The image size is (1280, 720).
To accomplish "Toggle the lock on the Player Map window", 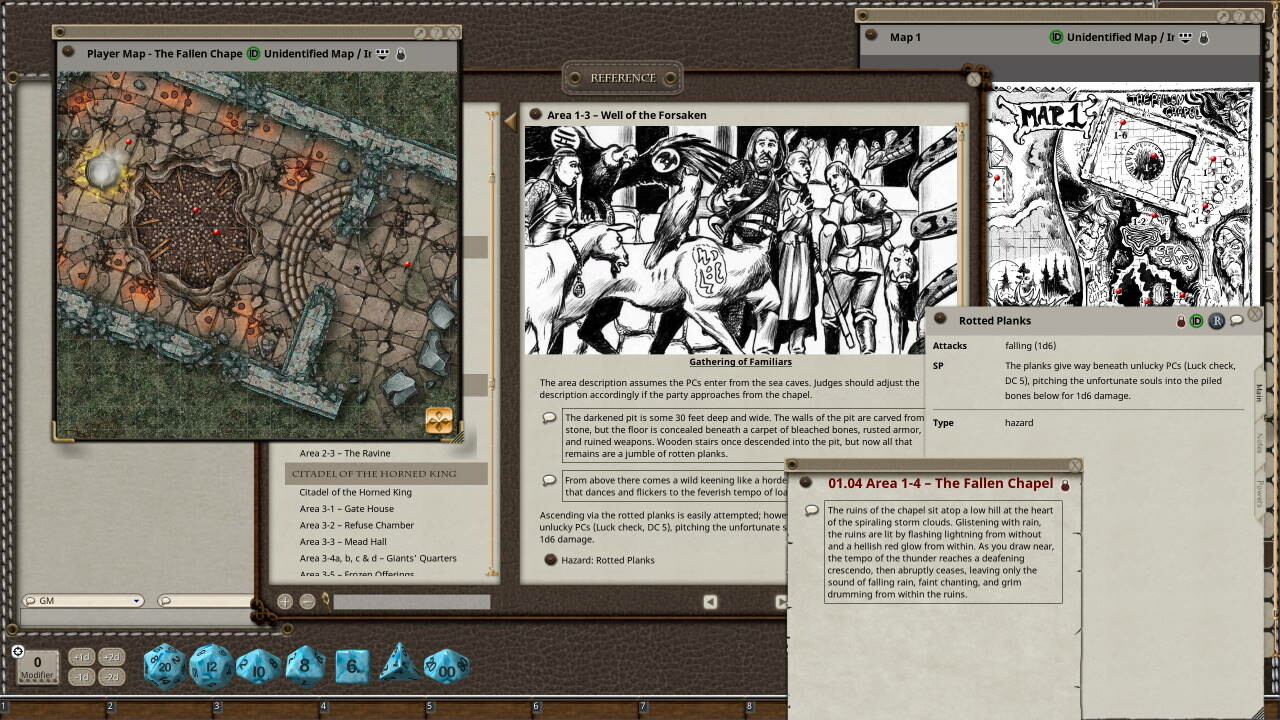I will (x=401, y=54).
